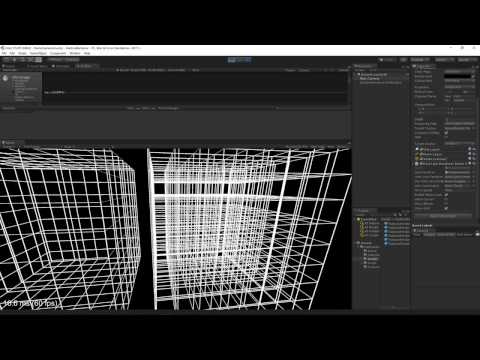
Task: Minimize the Unity window
Action: [450, 48]
